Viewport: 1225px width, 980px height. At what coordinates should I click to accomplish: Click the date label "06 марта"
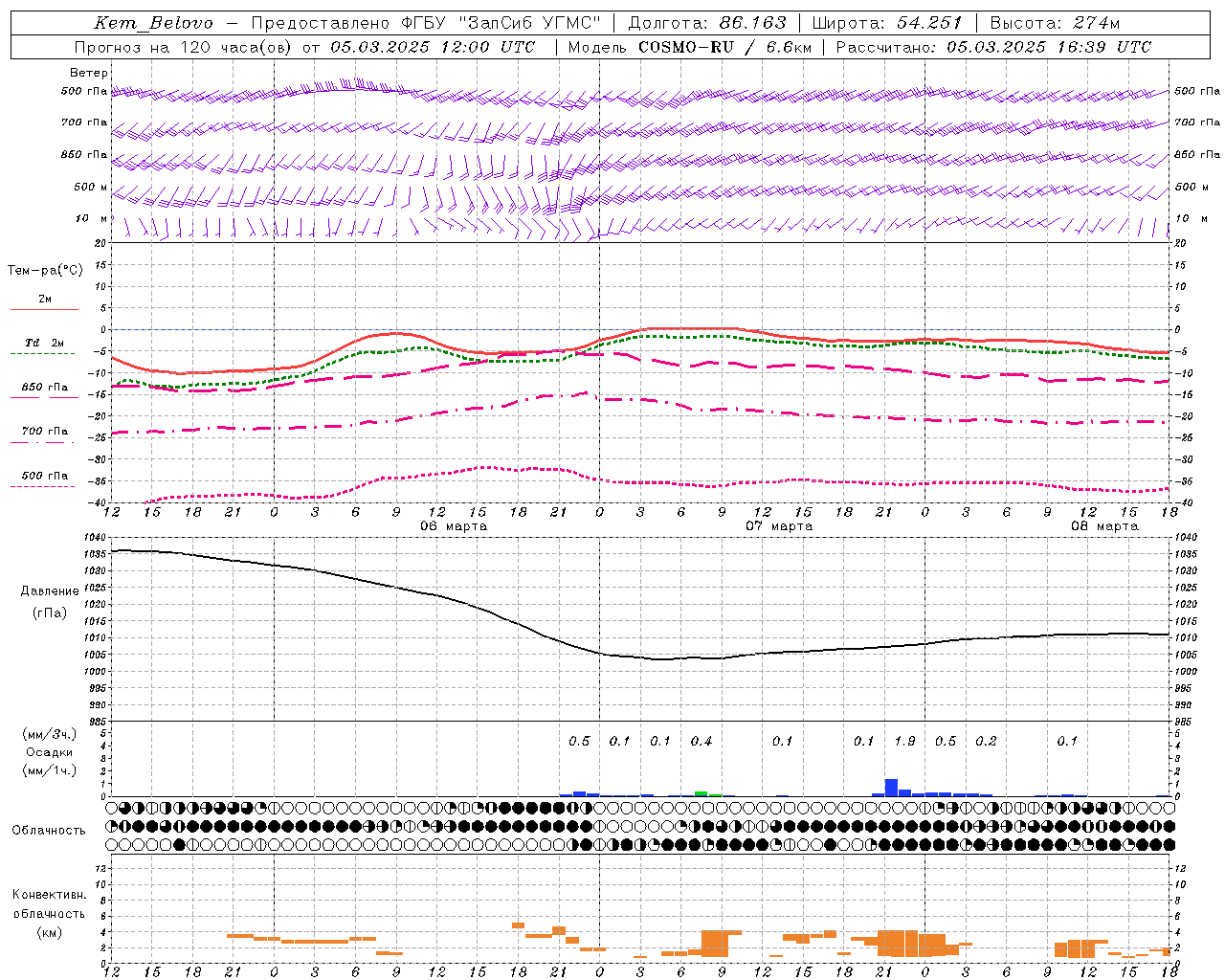[x=454, y=526]
